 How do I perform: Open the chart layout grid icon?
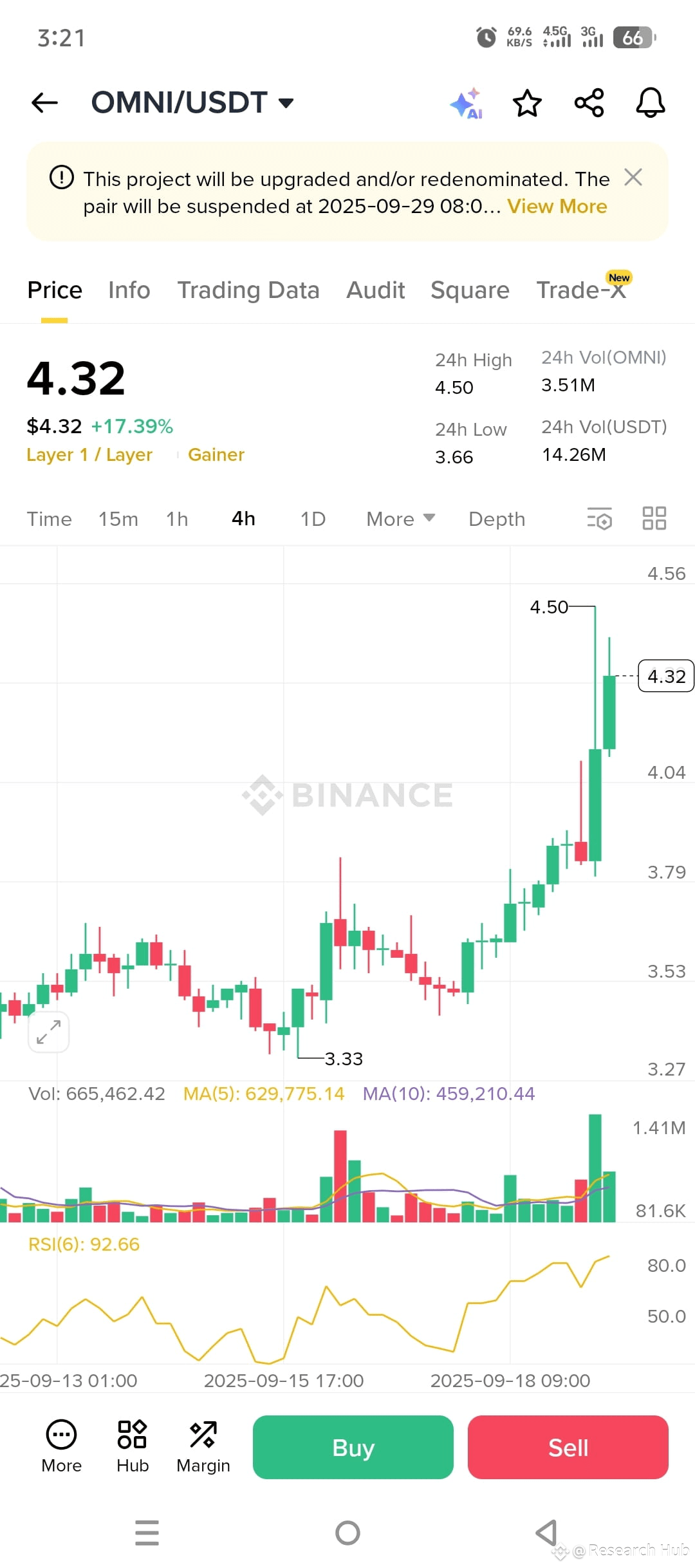tap(654, 518)
